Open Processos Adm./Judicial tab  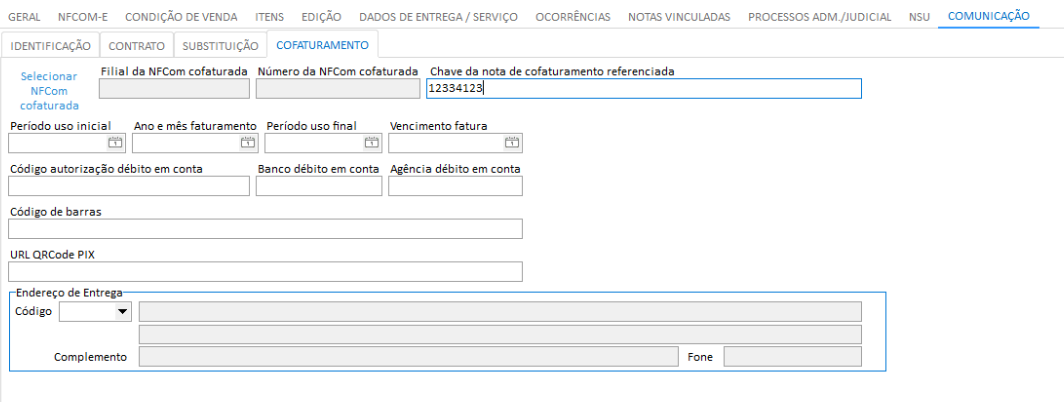819,17
